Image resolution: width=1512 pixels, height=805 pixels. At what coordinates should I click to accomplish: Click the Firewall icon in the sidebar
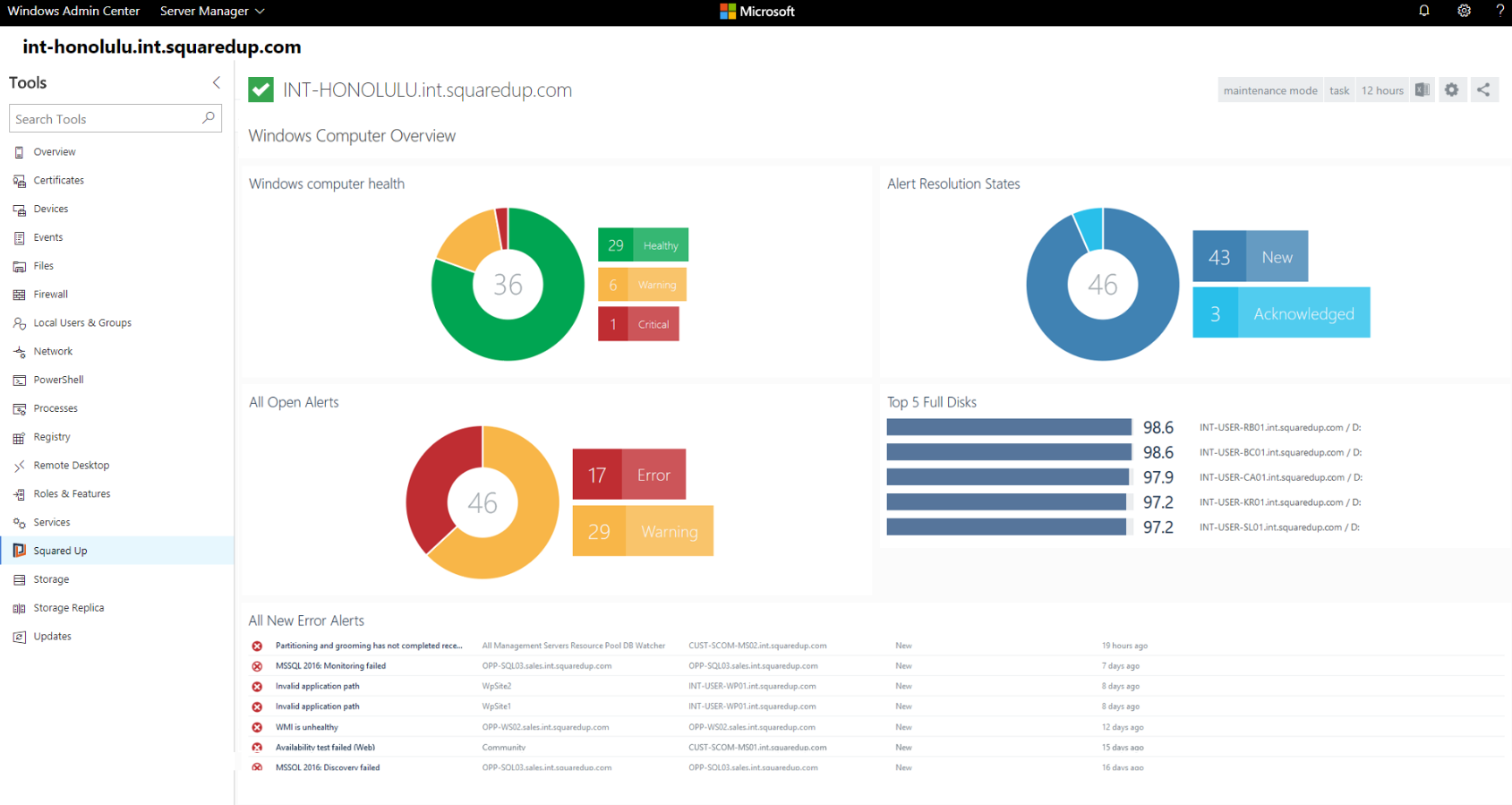[19, 295]
